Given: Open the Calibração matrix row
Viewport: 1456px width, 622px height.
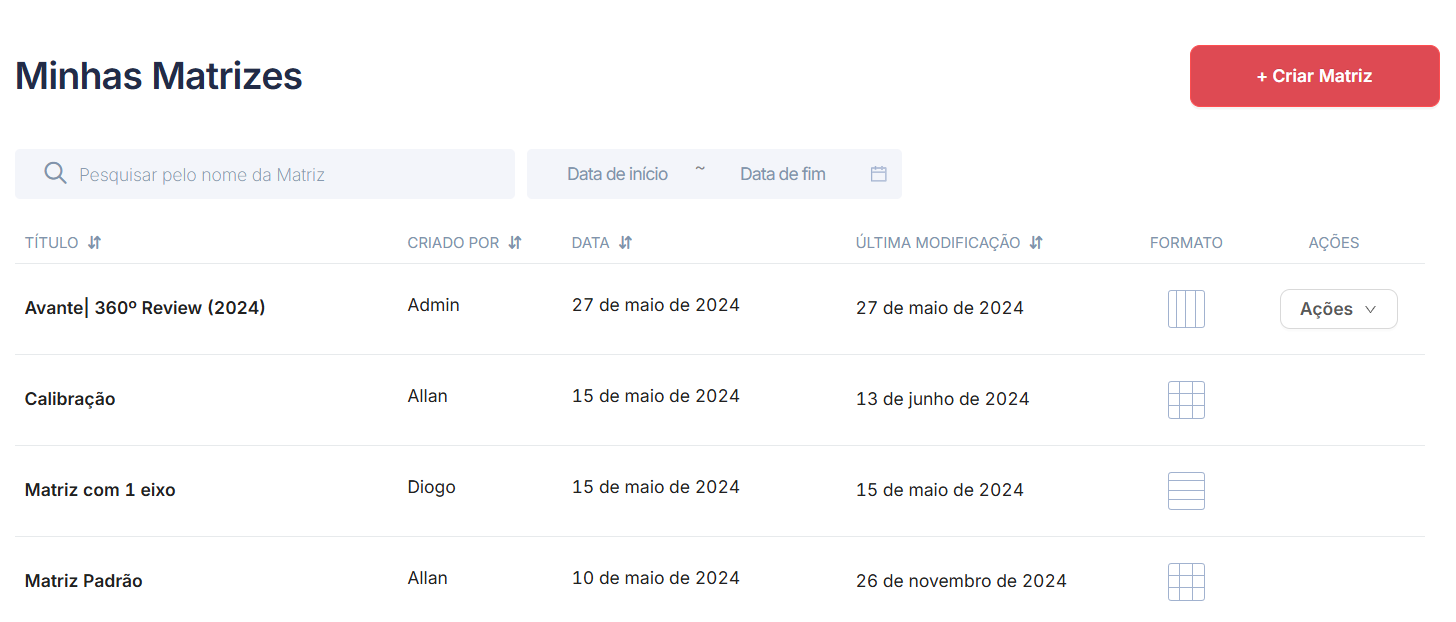Looking at the screenshot, I should 720,400.
